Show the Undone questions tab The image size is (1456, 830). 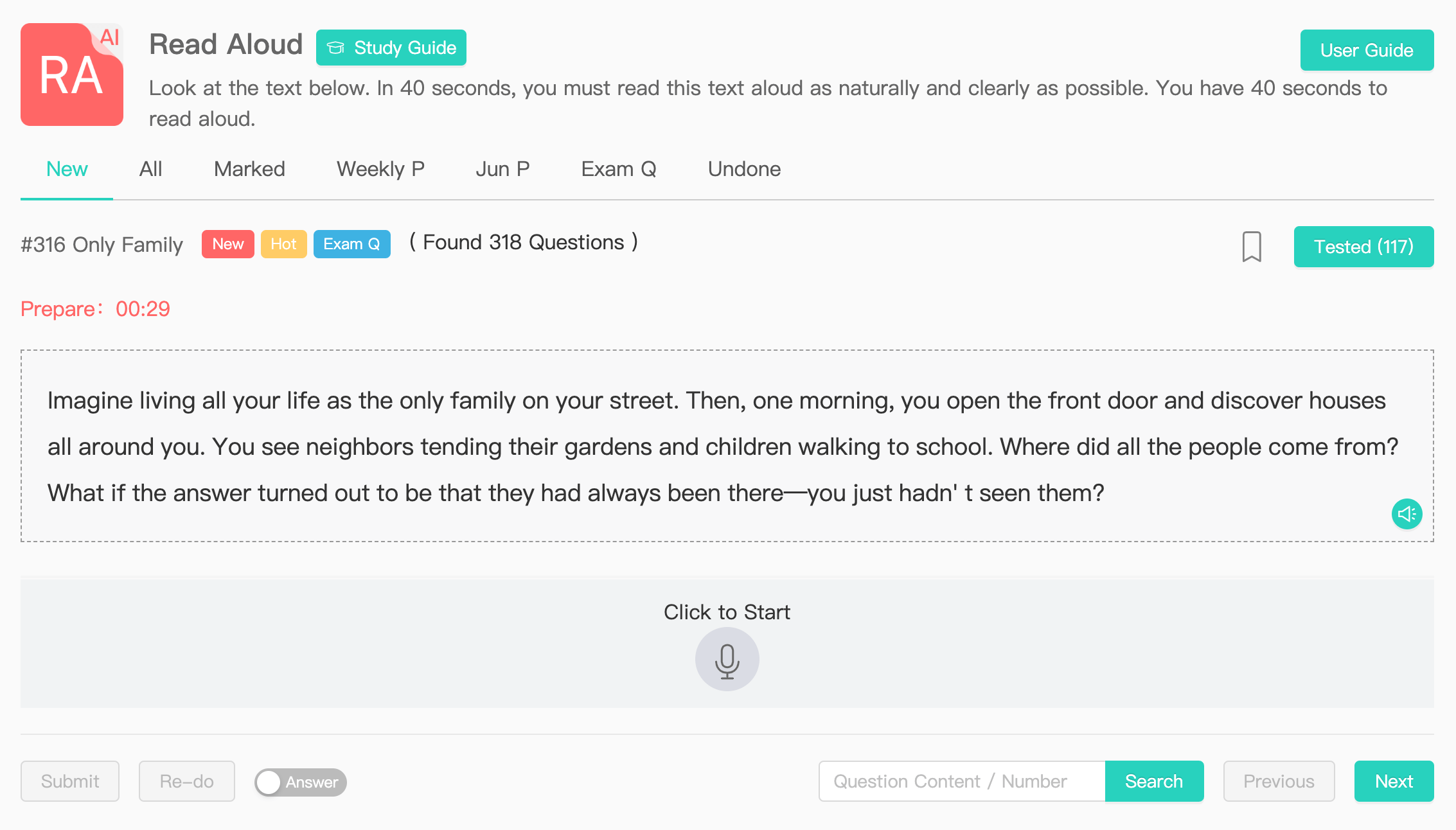[x=744, y=169]
